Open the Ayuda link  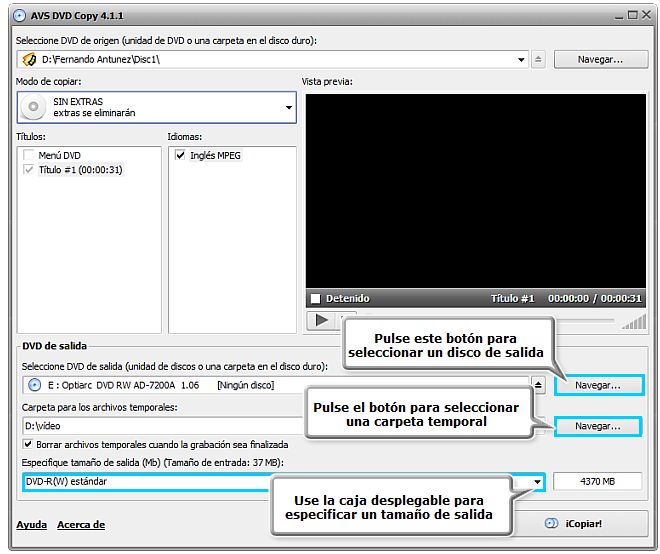coord(31,525)
